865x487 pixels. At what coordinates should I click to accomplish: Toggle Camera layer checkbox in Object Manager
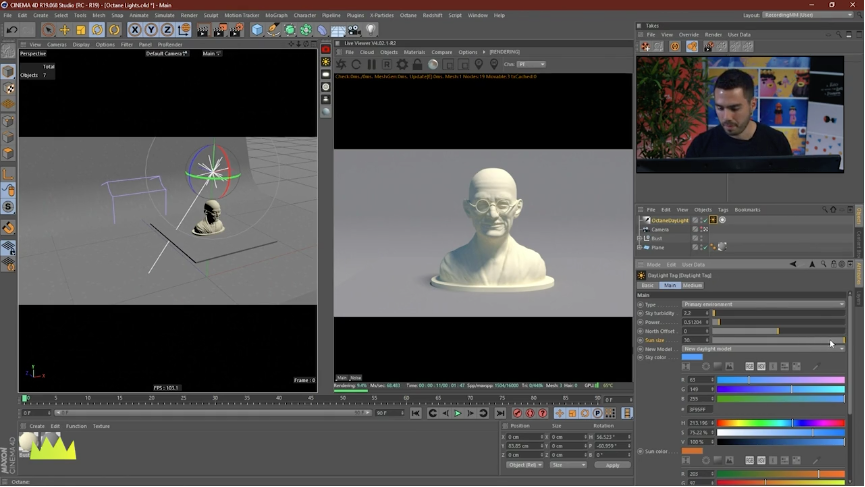pos(695,229)
